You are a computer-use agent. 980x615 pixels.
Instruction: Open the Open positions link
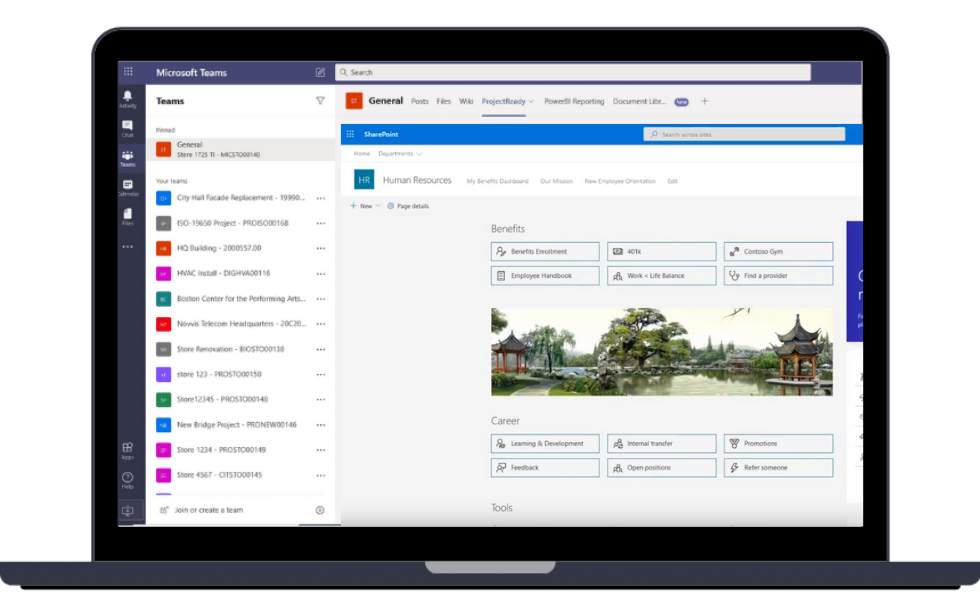point(661,468)
